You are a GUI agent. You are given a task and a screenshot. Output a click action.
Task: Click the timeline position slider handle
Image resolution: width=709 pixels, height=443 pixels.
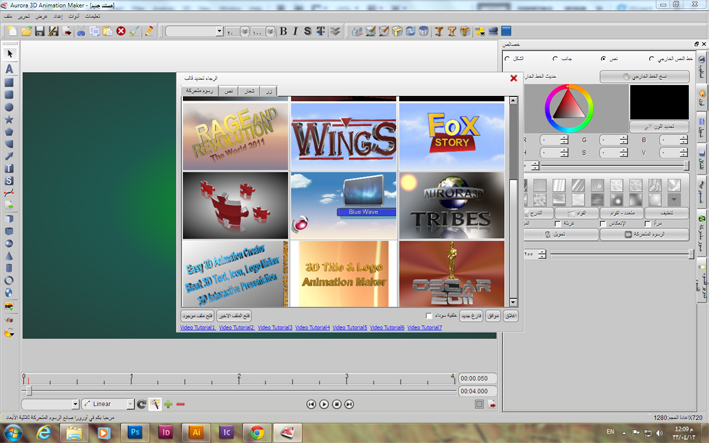click(x=28, y=391)
